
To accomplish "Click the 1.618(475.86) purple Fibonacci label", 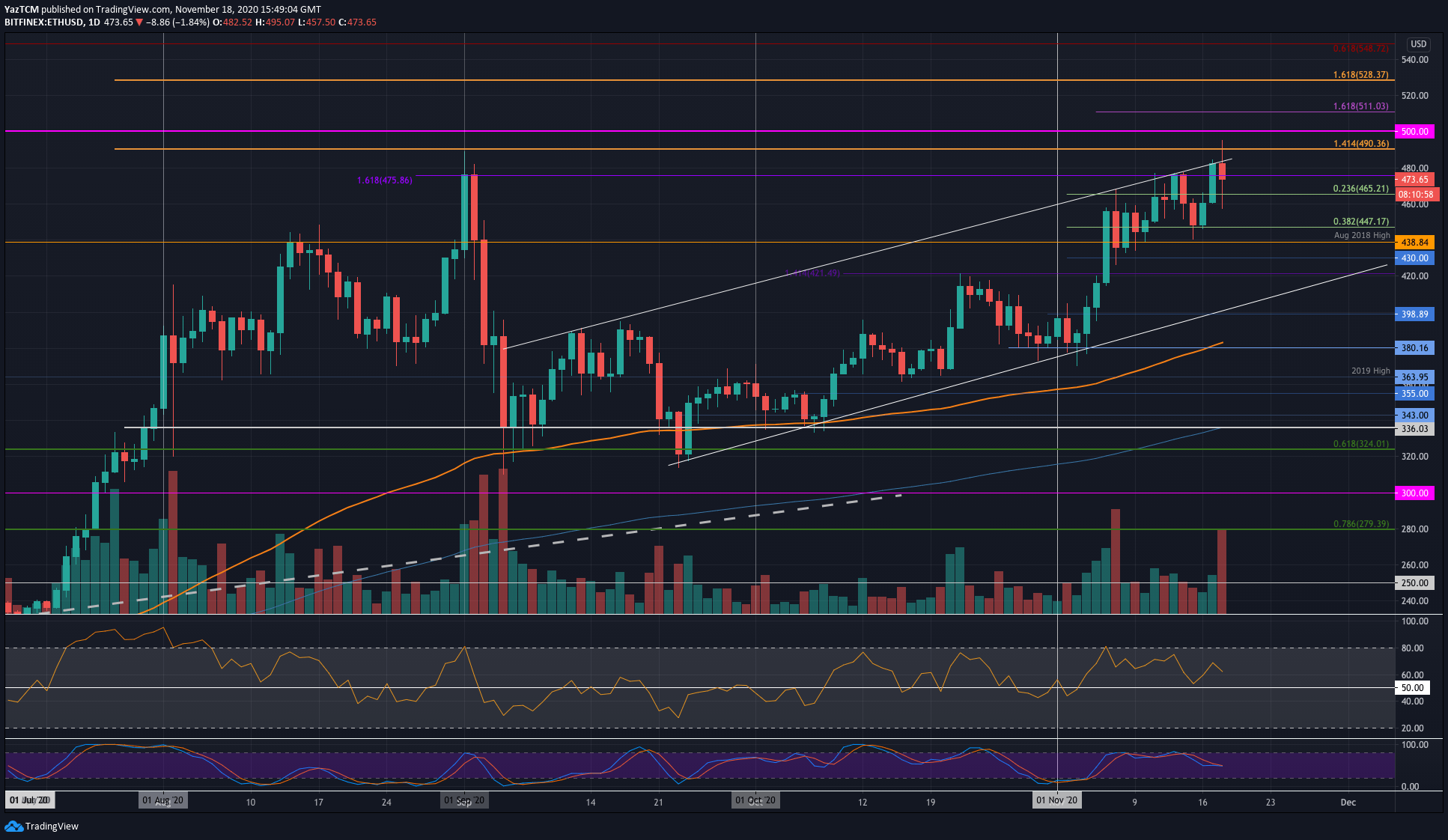I will click(x=384, y=180).
